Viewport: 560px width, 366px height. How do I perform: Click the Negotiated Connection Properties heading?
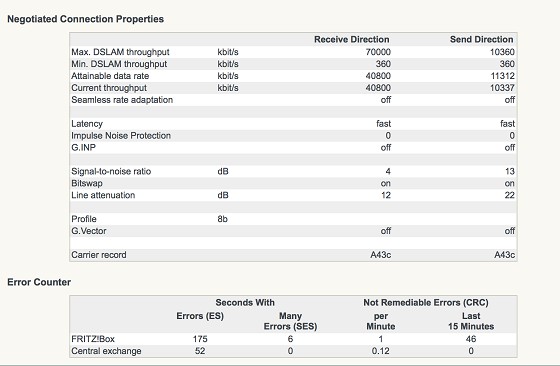coord(85,19)
